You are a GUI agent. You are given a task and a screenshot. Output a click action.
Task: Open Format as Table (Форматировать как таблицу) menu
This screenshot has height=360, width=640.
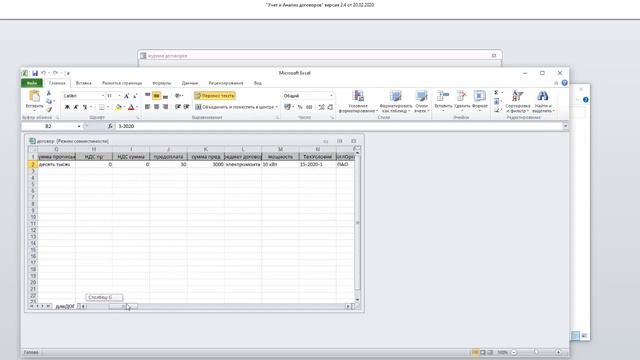pyautogui.click(x=395, y=102)
